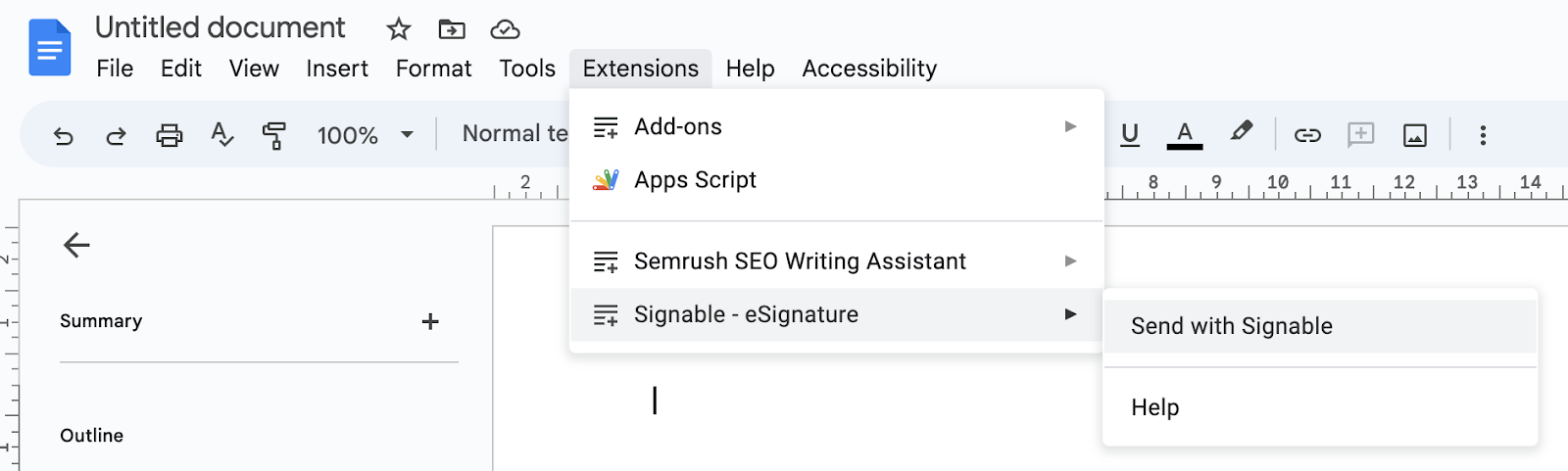
Task: Open the 100% zoom dropdown
Action: 365,135
